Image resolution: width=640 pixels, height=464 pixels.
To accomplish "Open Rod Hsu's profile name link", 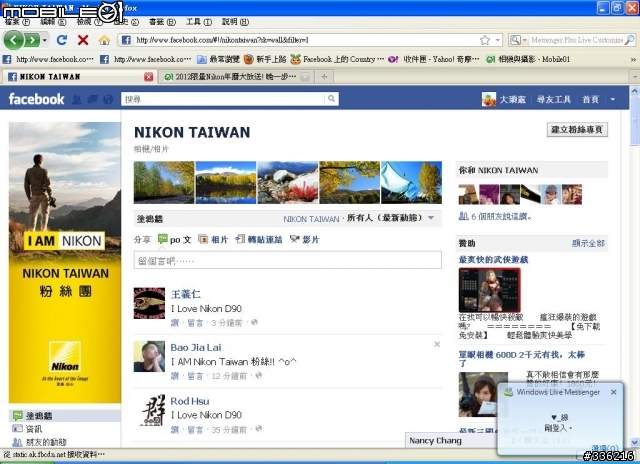I will pyautogui.click(x=190, y=401).
